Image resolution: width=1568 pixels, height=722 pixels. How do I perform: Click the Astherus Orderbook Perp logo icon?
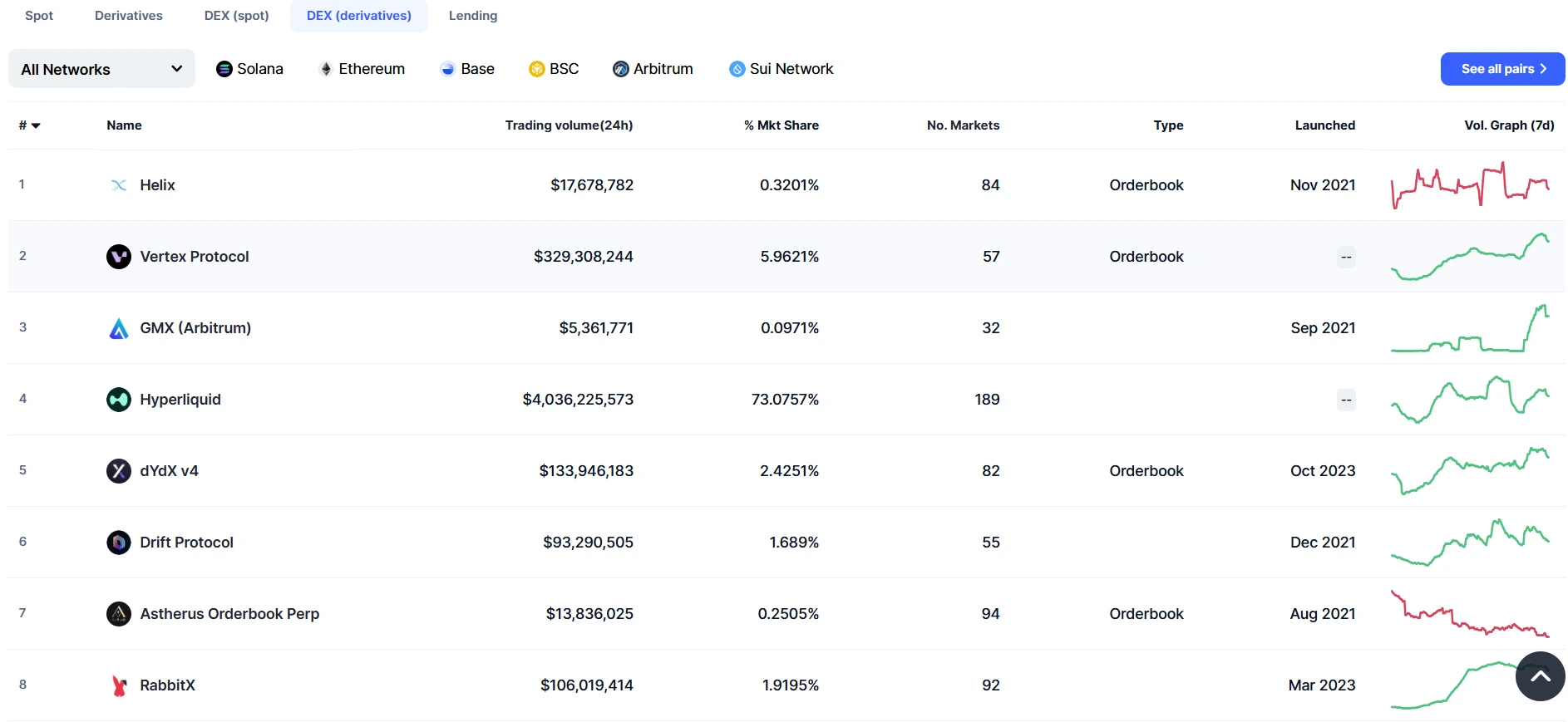[119, 614]
